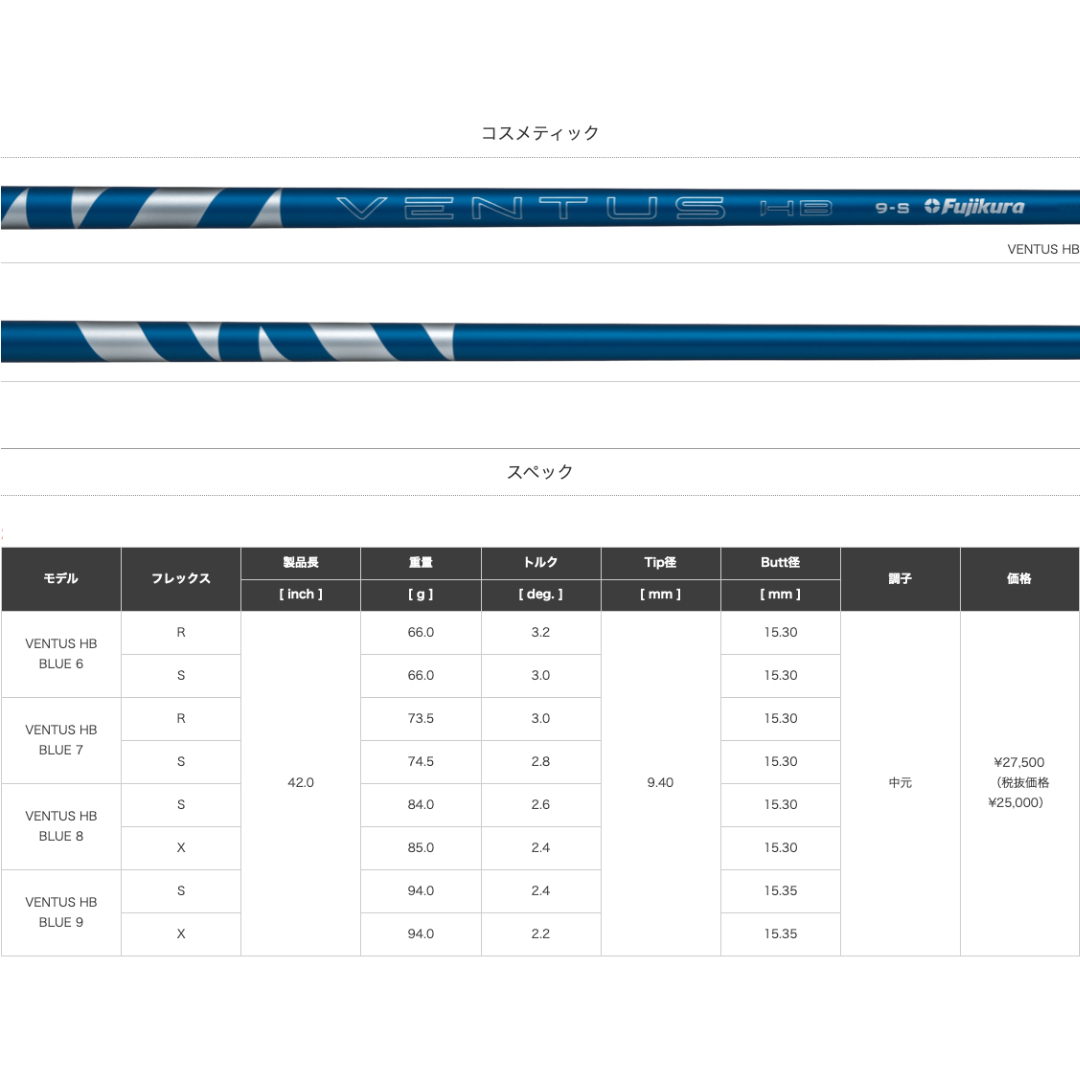1080x1080 pixels.
Task: Select the 調子 column header
Action: [x=900, y=579]
